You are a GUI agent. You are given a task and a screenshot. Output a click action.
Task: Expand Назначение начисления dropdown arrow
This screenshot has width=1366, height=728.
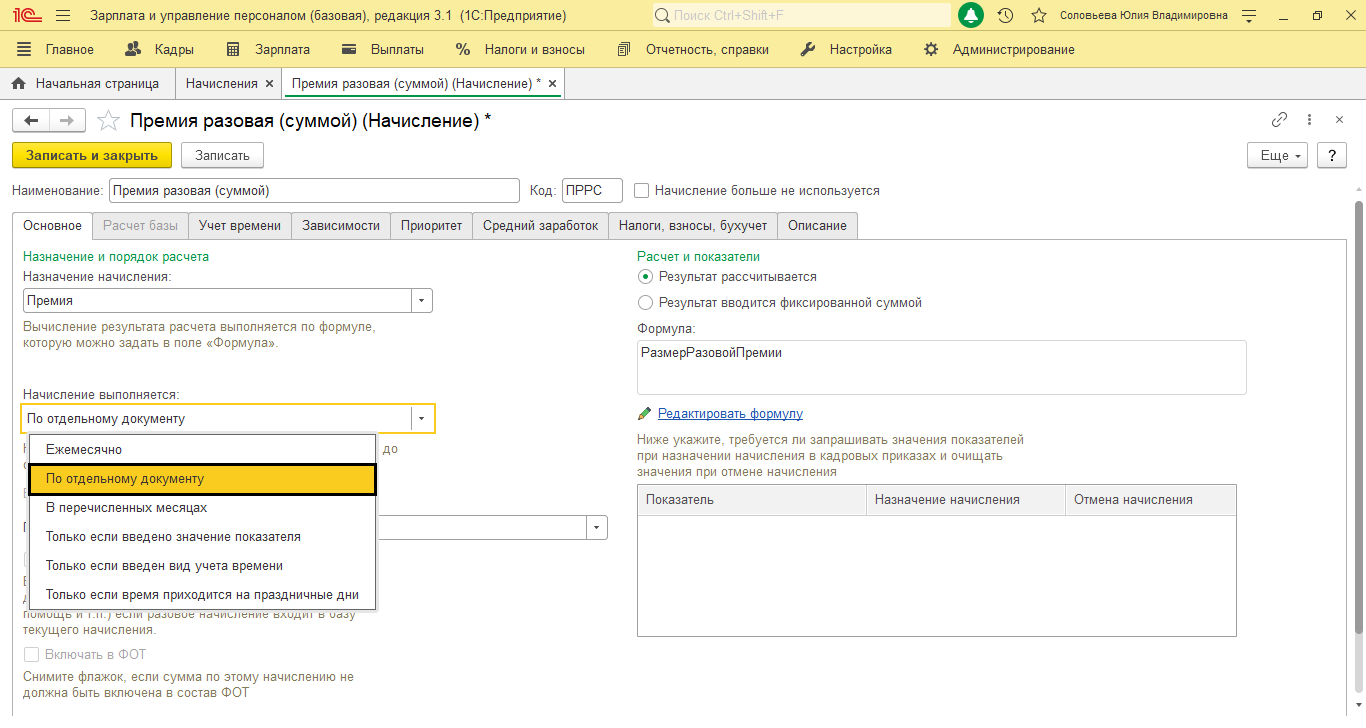pyautogui.click(x=422, y=300)
